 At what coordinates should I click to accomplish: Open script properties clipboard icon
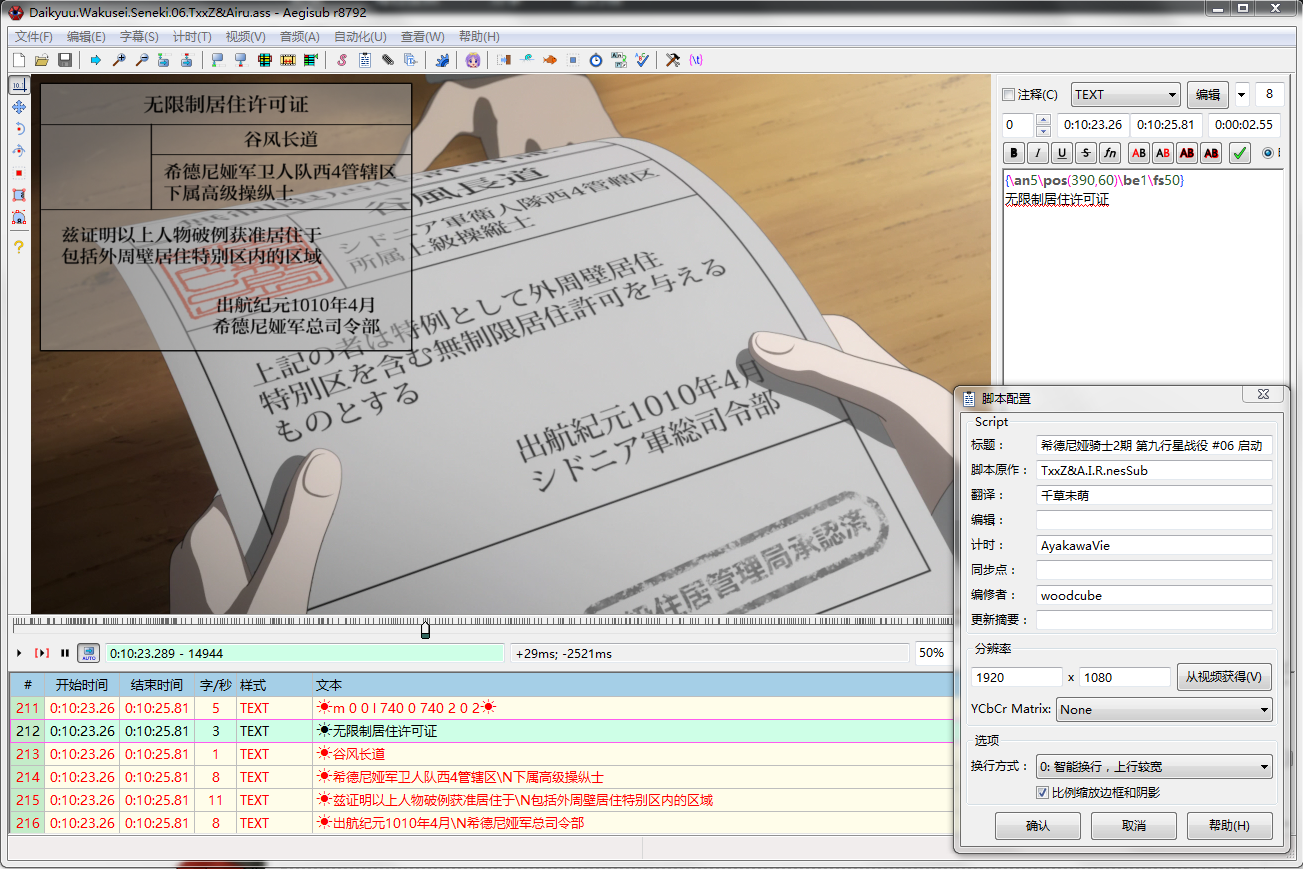click(x=365, y=60)
